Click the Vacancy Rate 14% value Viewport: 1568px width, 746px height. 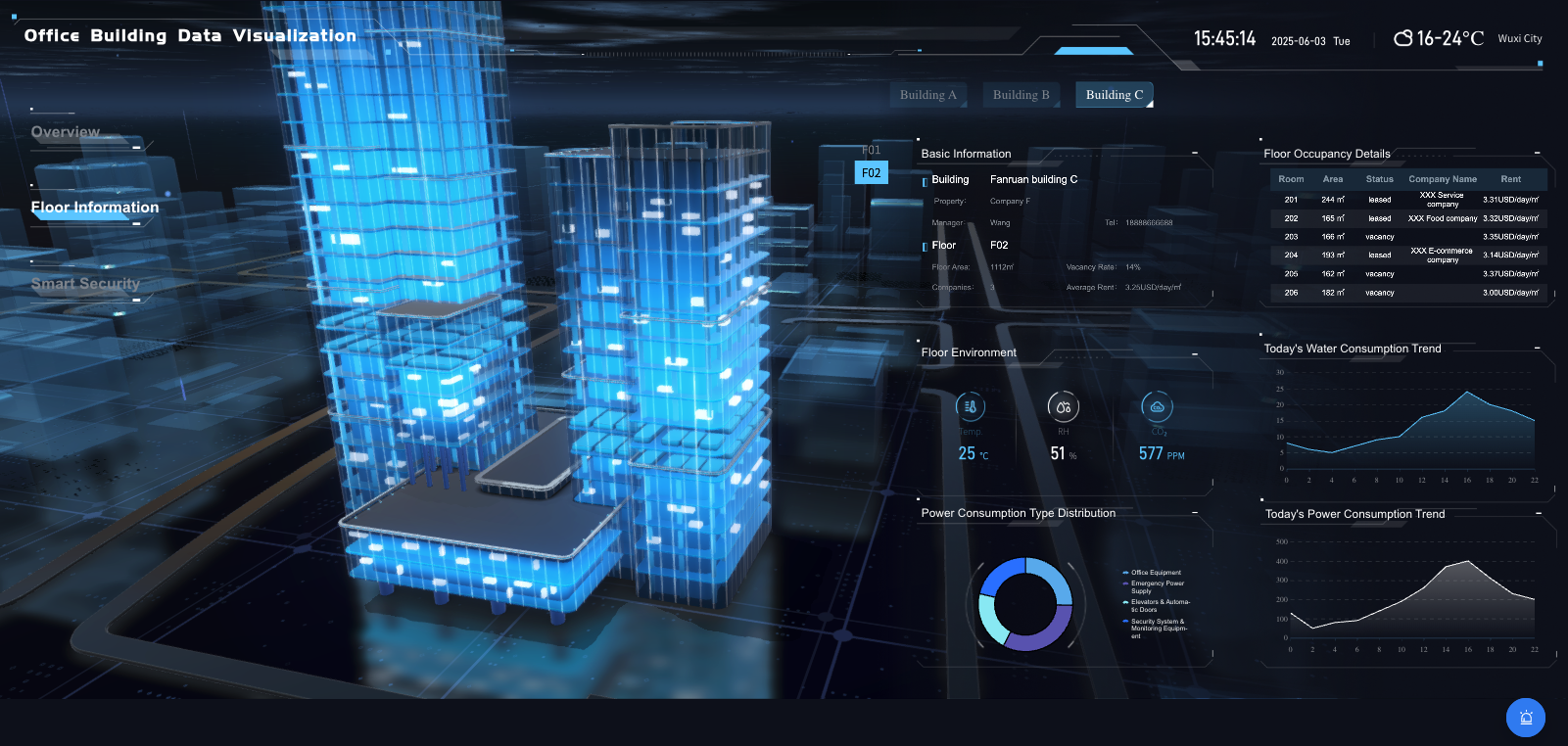1133,267
